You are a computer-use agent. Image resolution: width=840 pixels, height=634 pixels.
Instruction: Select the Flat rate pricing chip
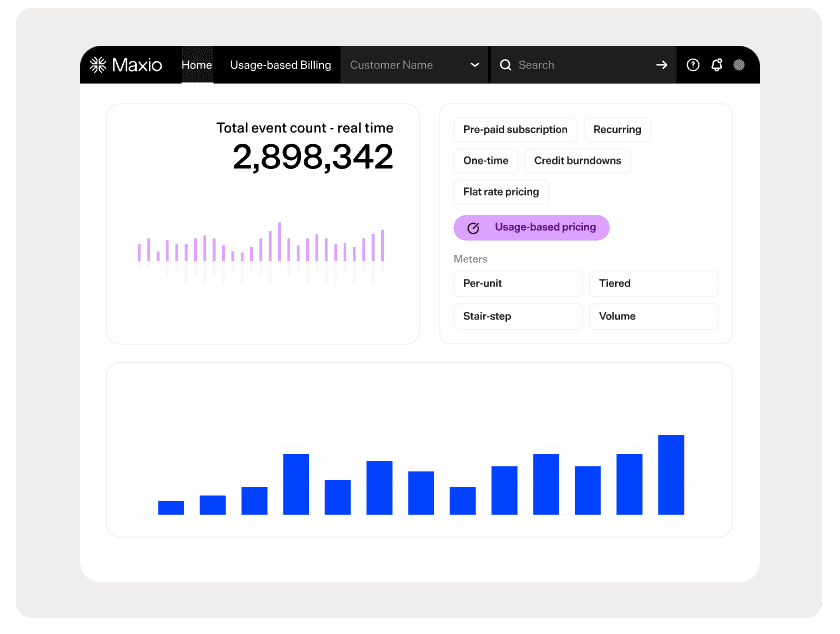point(501,192)
